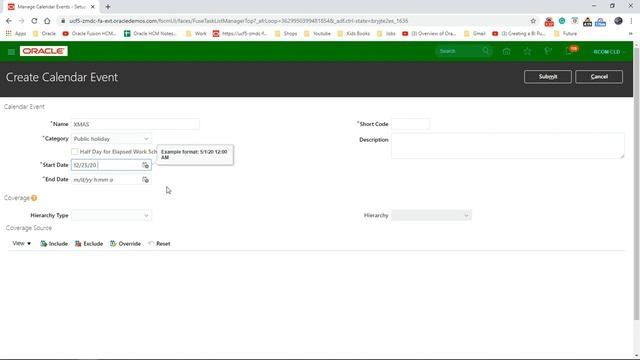Show more bookmarks with overflow chevron
Viewport: 640px width, 360px height.
631,33
